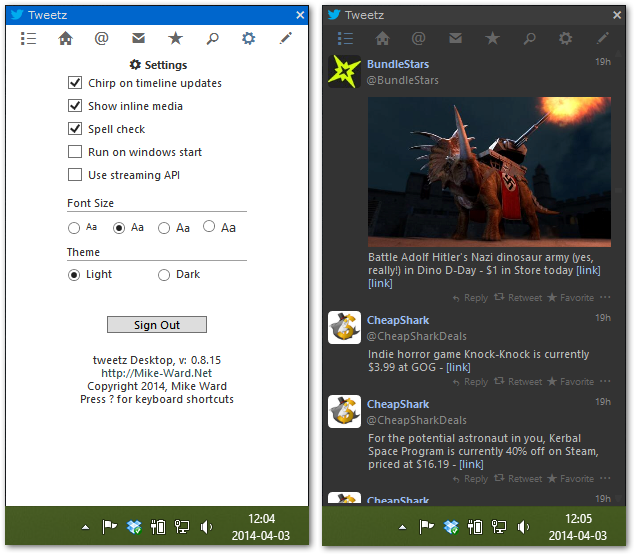Reply to BundleStars tweet
The width and height of the screenshot is (636, 555).
pos(470,298)
